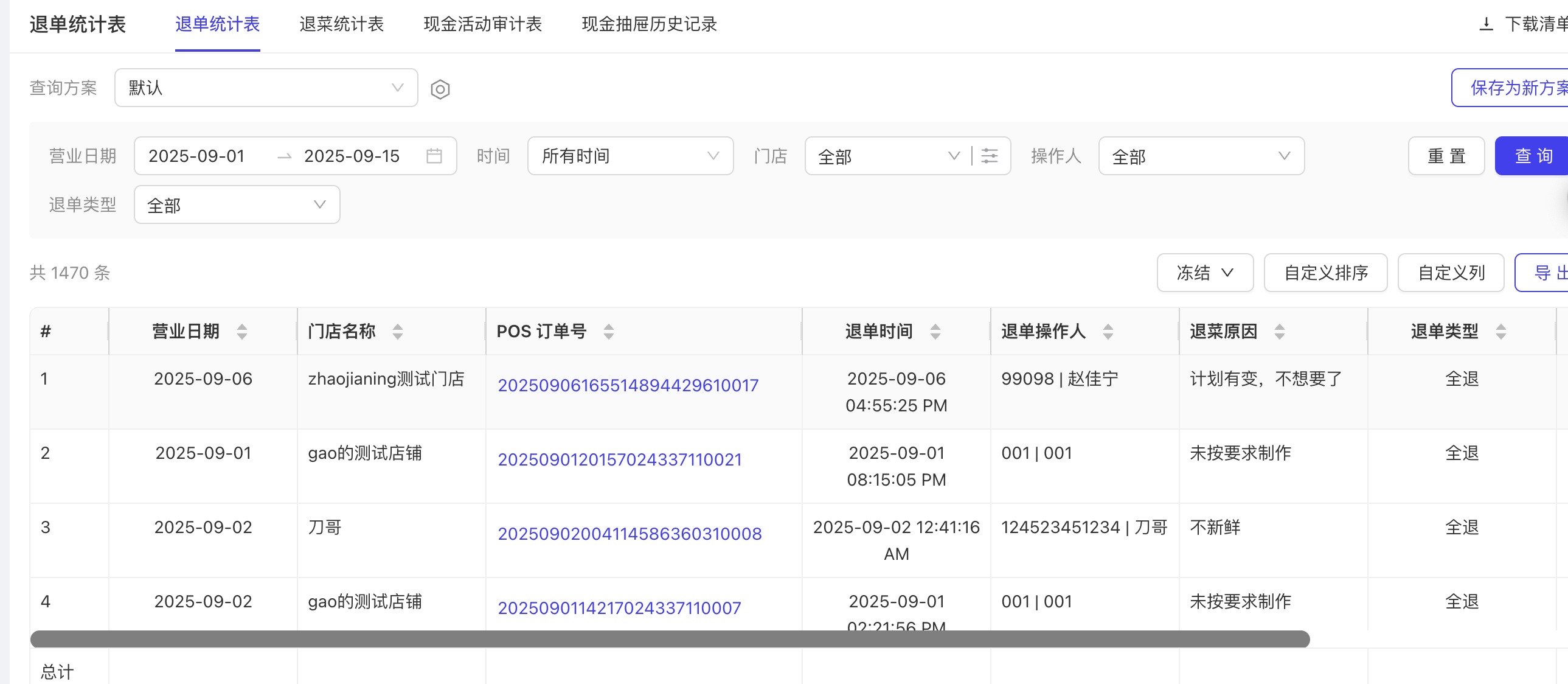Click the query scheme settings hexagon icon
Image resolution: width=1568 pixels, height=684 pixels.
[440, 89]
